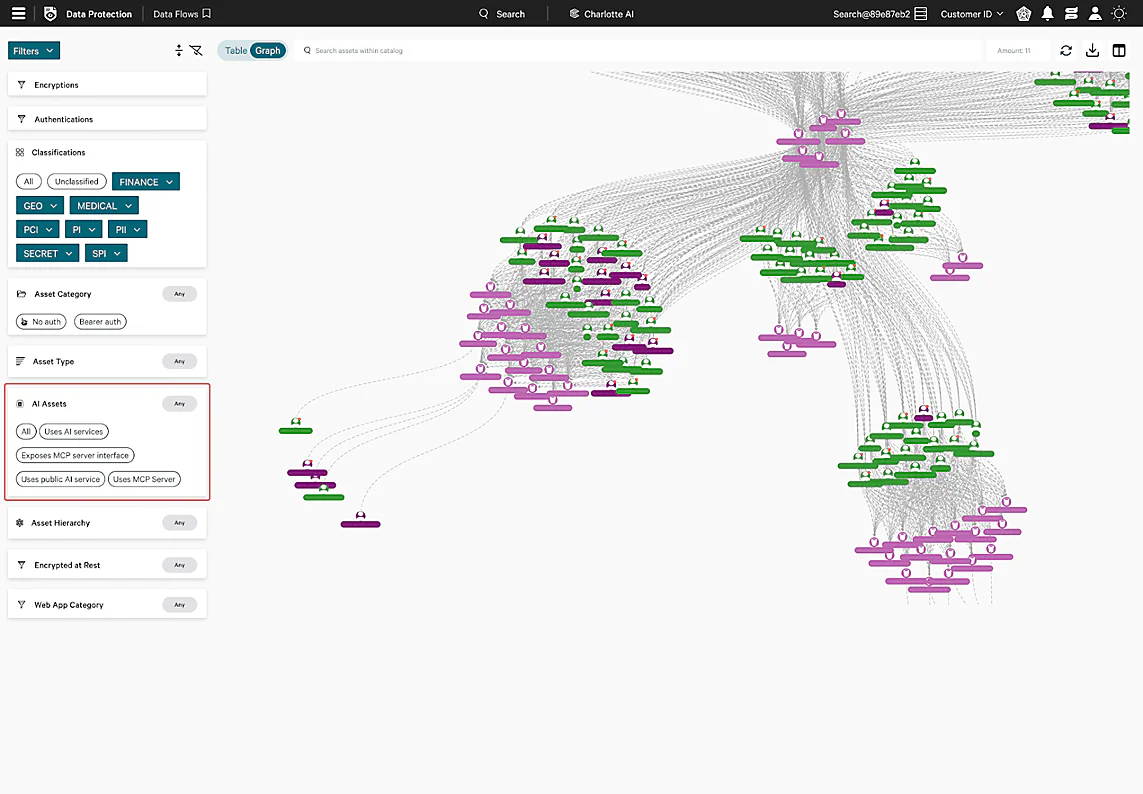Image resolution: width=1143 pixels, height=794 pixels.
Task: Toggle the Unclassified classification filter
Action: coord(76,181)
